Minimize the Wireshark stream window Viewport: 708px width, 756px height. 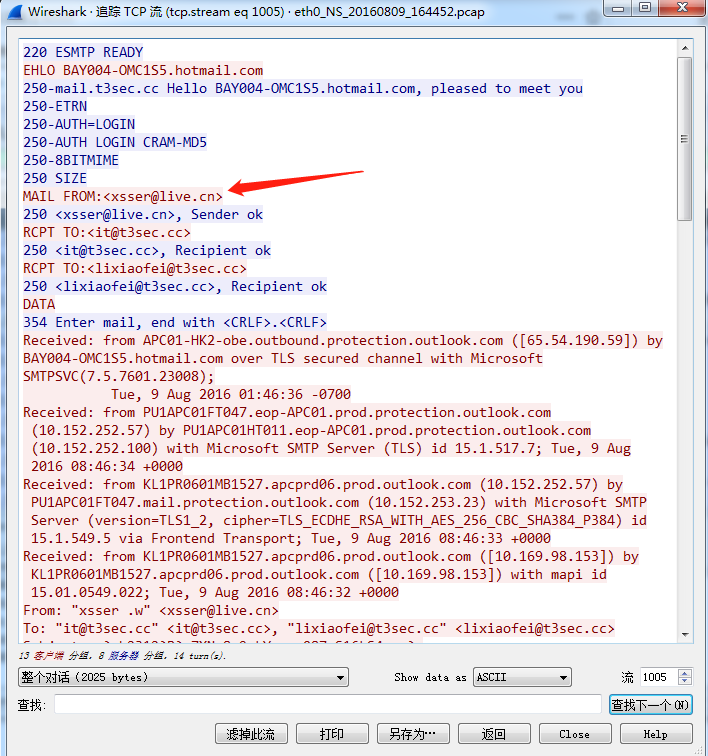[619, 8]
